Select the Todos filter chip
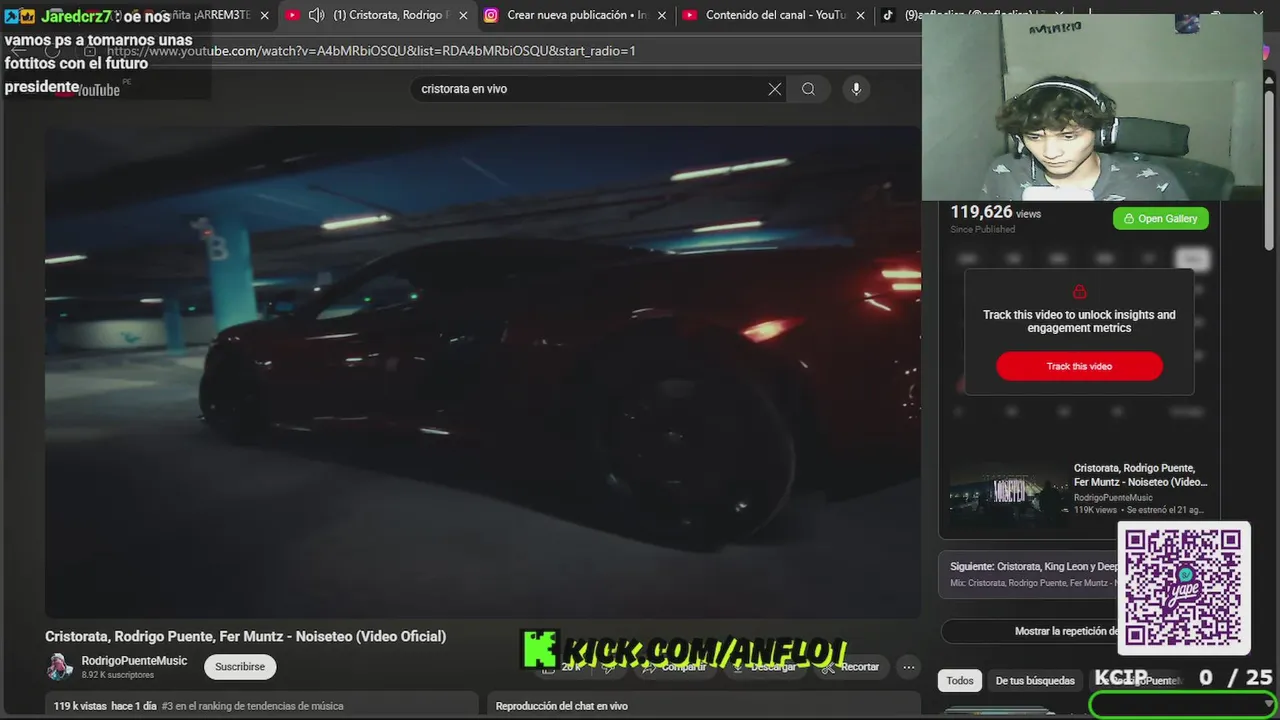Screen dimensions: 1280x720 pos(960,681)
